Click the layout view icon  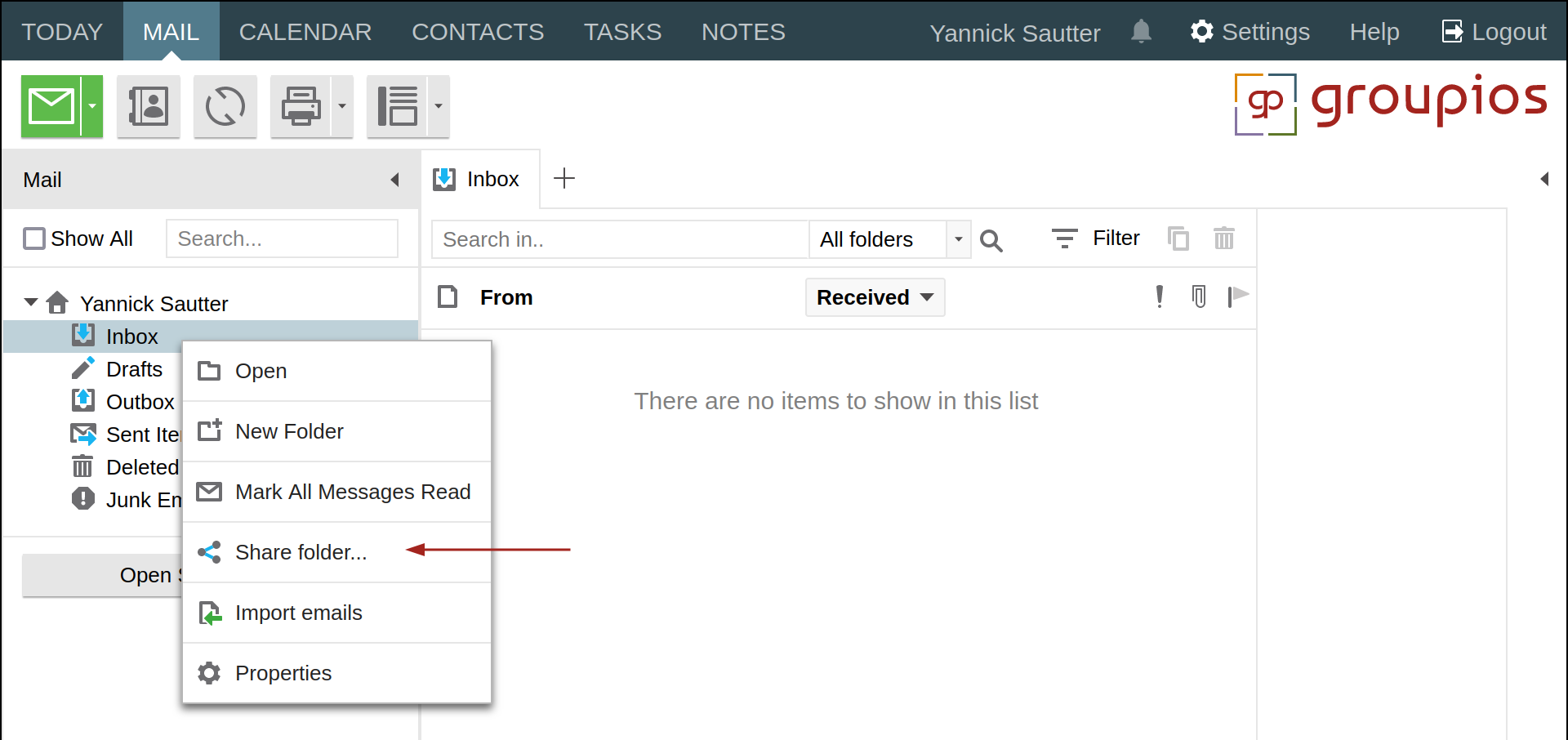397,106
